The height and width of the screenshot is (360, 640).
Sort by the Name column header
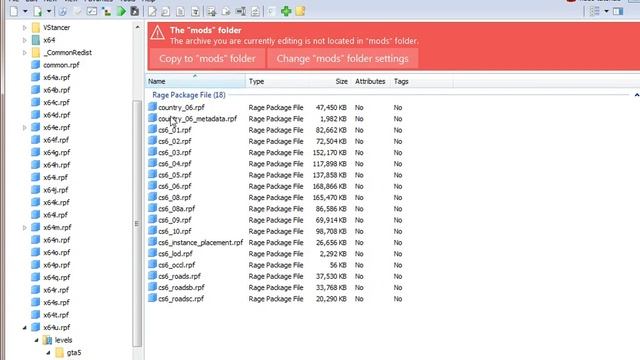tap(196, 81)
